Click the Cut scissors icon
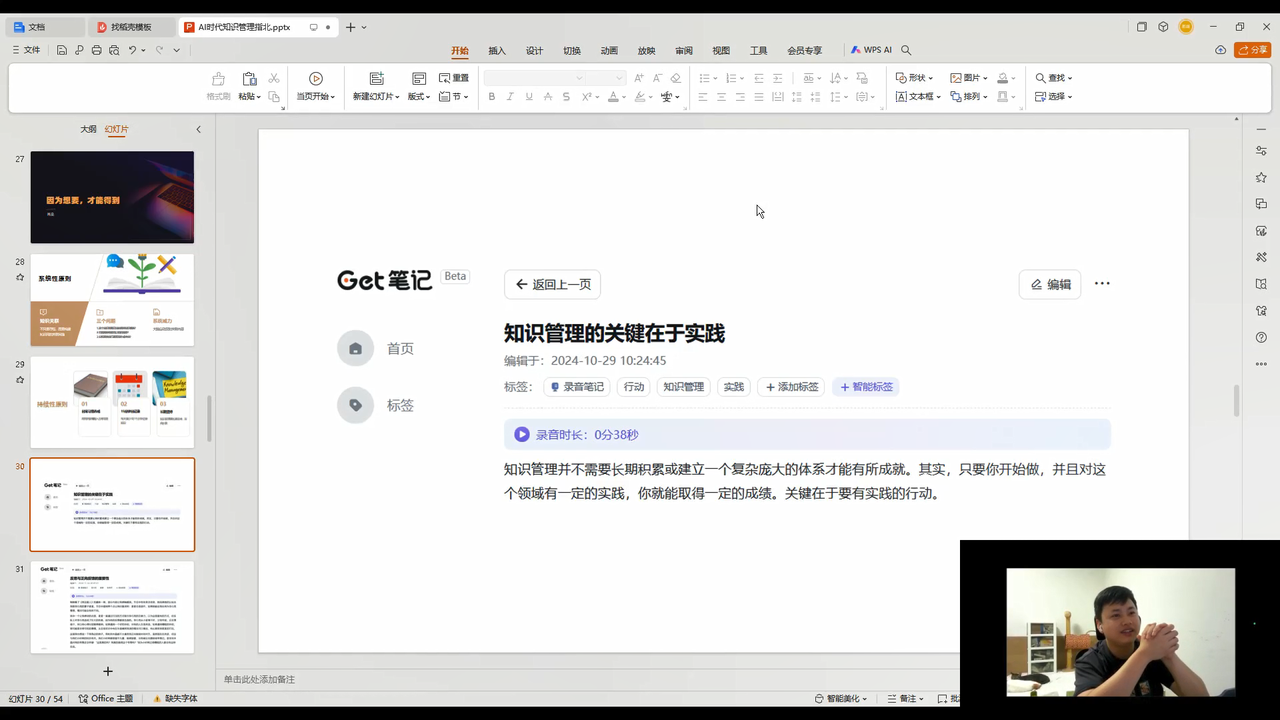Image resolution: width=1280 pixels, height=720 pixels. point(274,78)
